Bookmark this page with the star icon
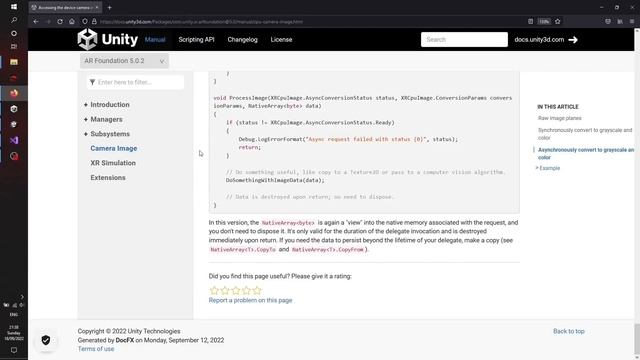This screenshot has width=640, height=360. 558,22
